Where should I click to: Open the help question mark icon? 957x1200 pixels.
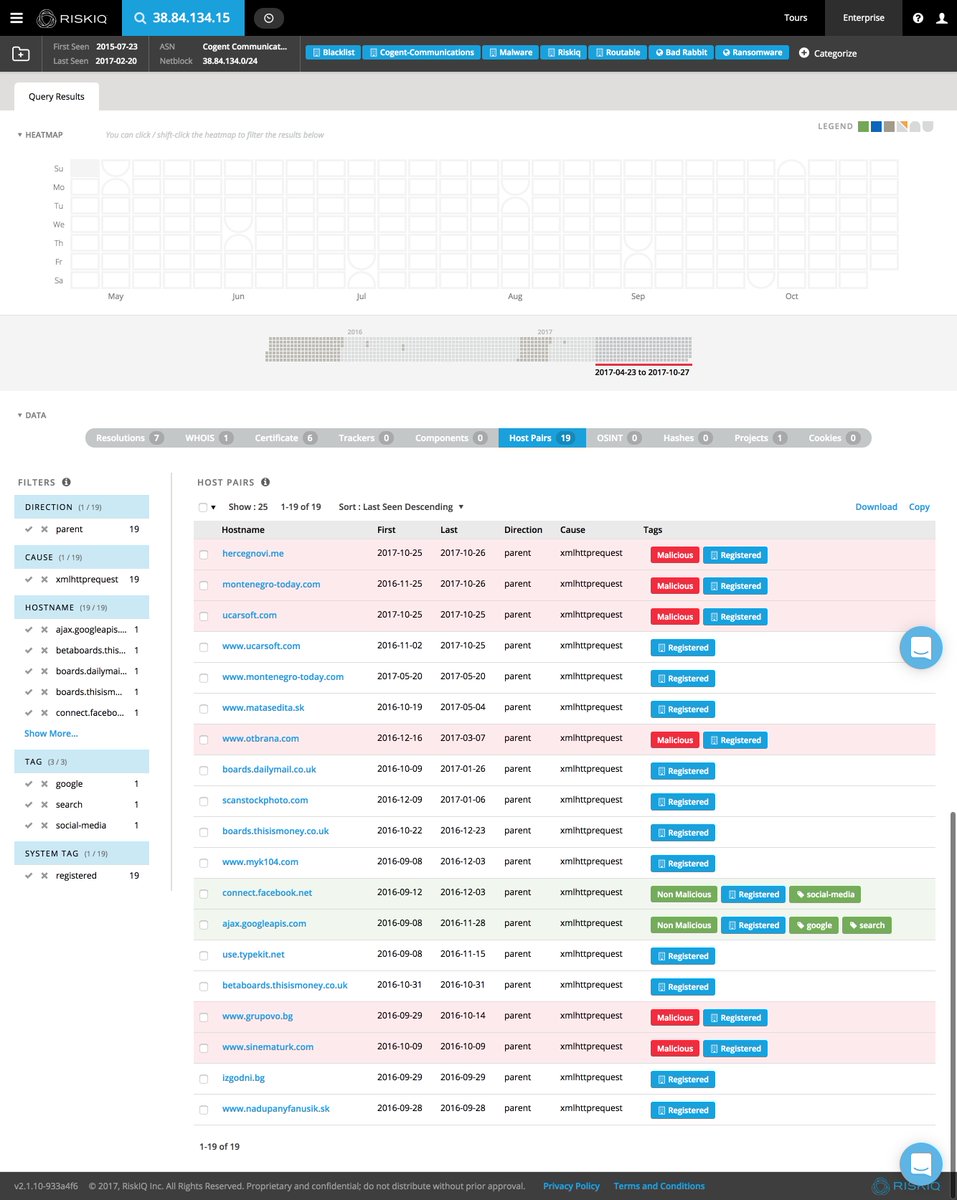coord(918,18)
